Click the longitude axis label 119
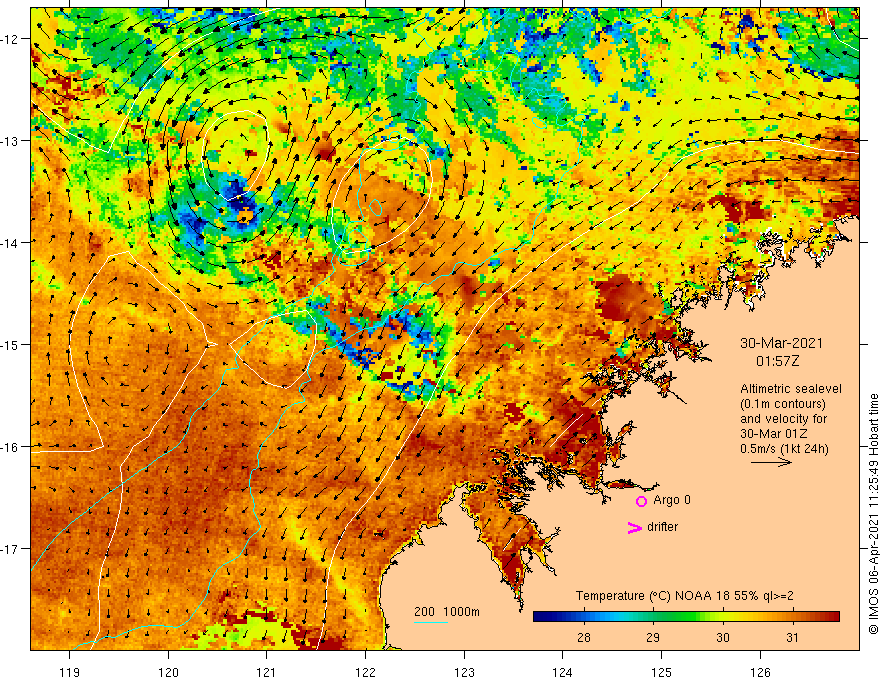Image resolution: width=880 pixels, height=680 pixels. [70, 672]
